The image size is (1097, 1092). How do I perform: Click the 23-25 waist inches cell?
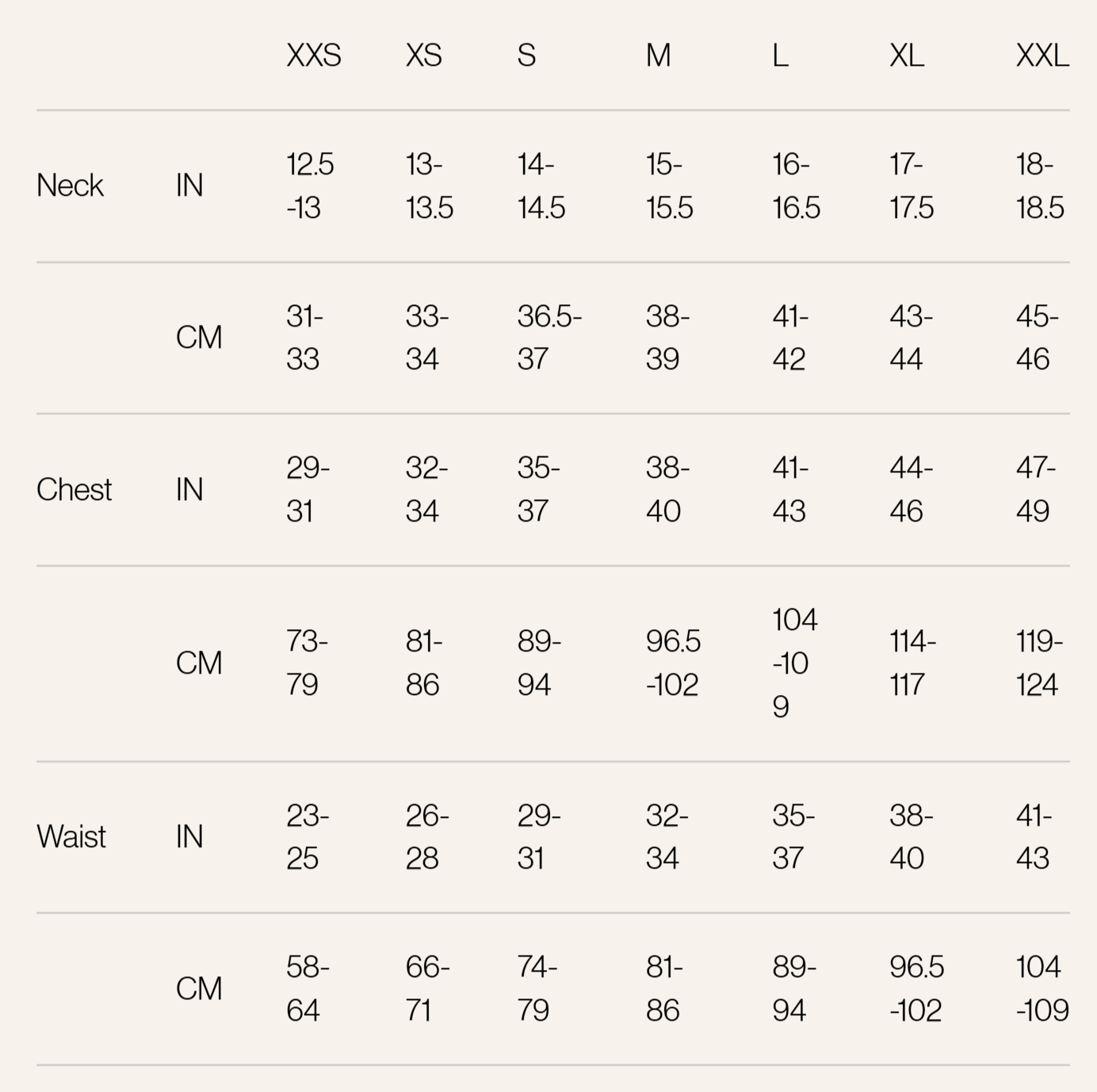tap(308, 837)
